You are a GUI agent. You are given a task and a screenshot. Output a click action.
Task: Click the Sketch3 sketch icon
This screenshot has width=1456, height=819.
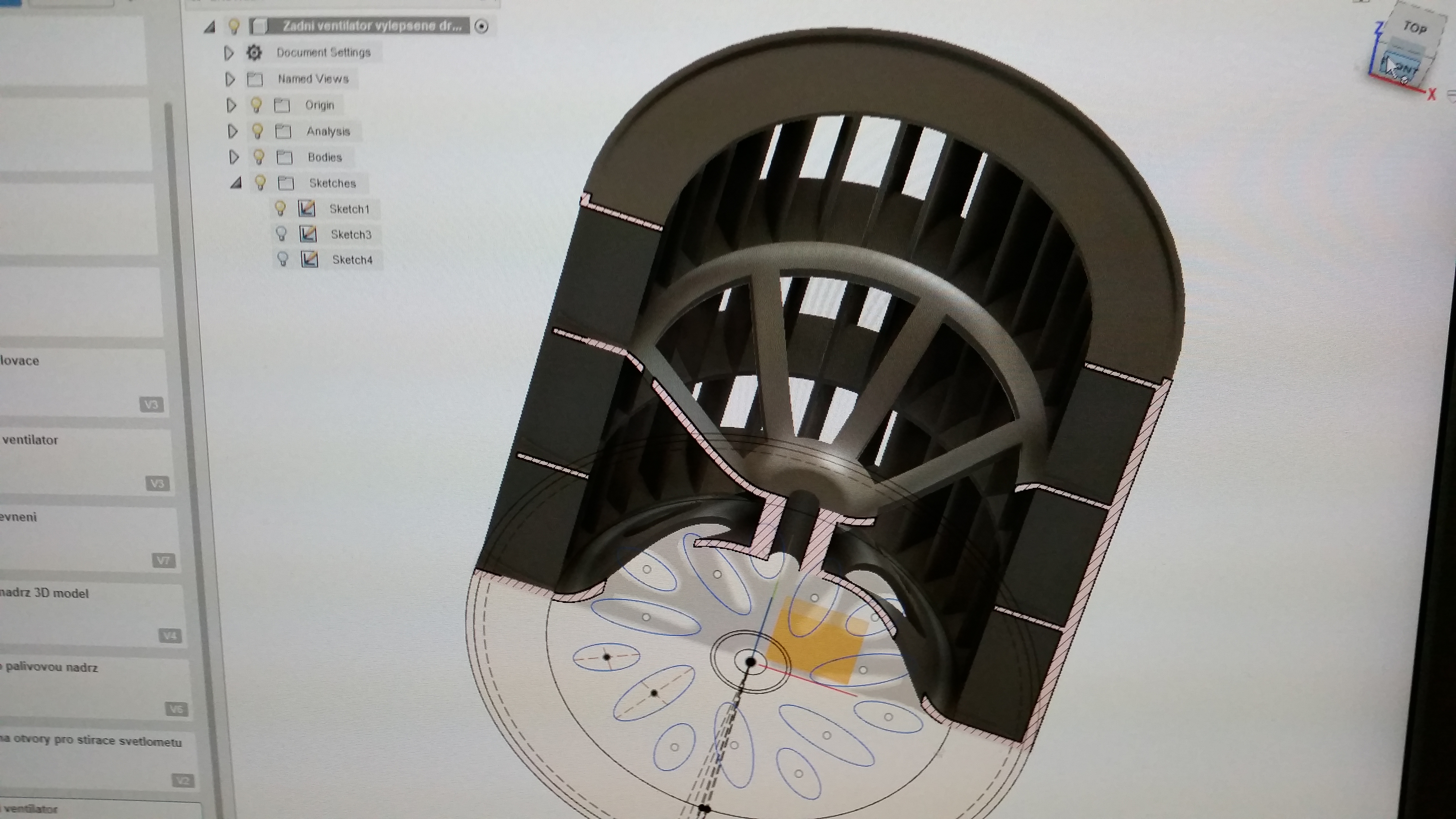[308, 234]
